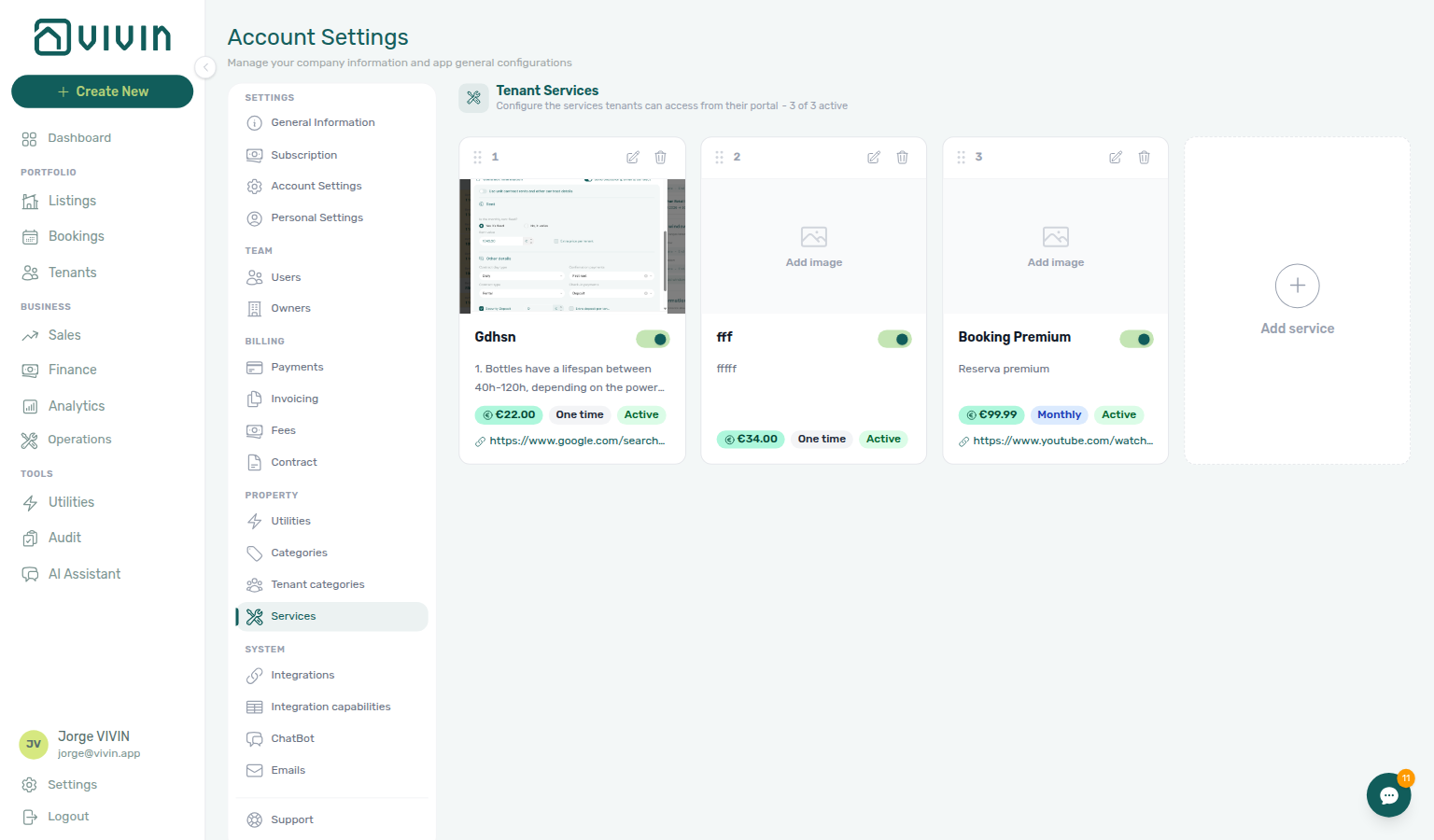Viewport: 1434px width, 840px height.
Task: Click the €22.00 price badge
Action: point(509,415)
